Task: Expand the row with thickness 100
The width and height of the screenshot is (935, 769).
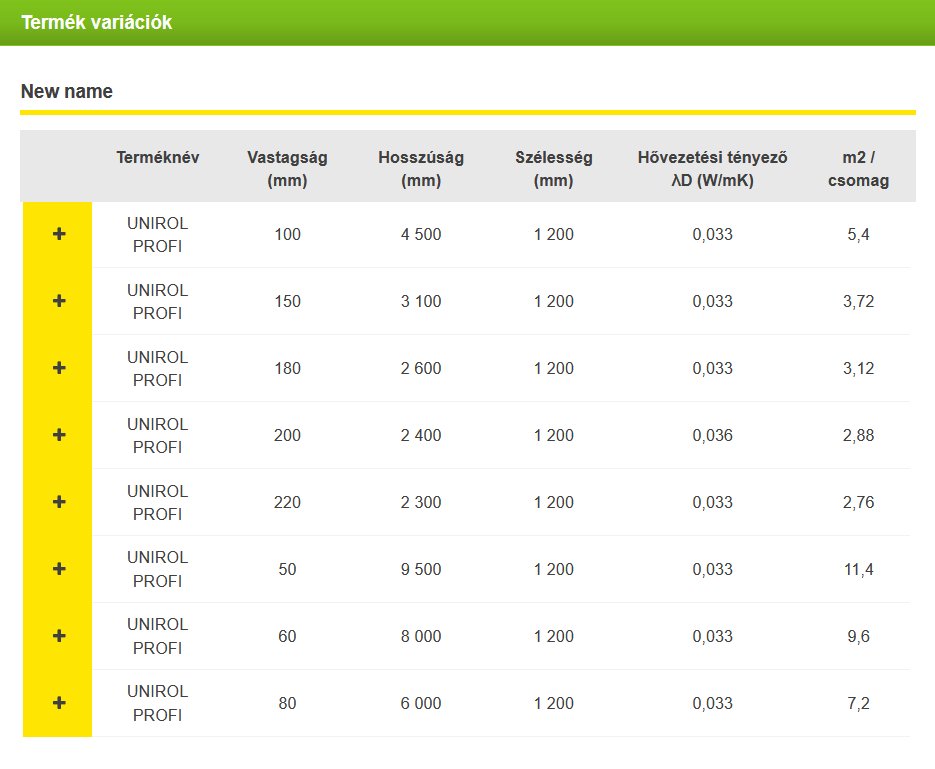Action: (x=58, y=234)
